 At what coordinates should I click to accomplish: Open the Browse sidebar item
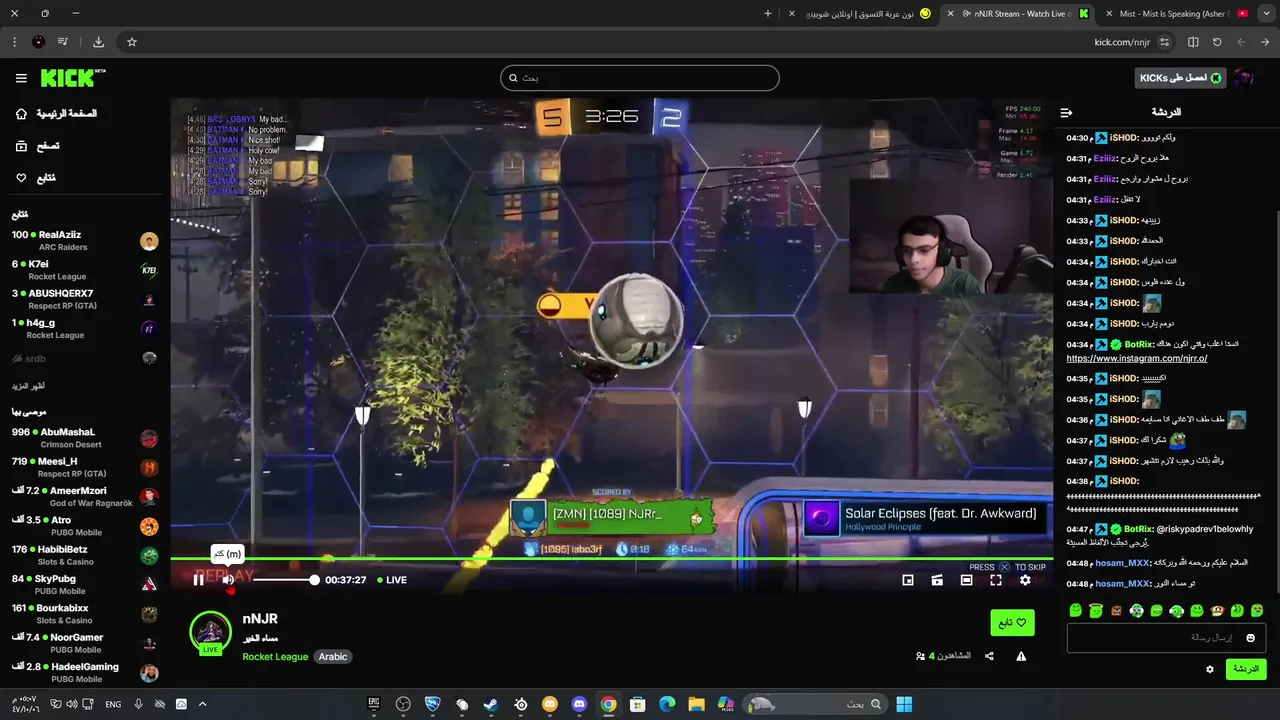38,146
